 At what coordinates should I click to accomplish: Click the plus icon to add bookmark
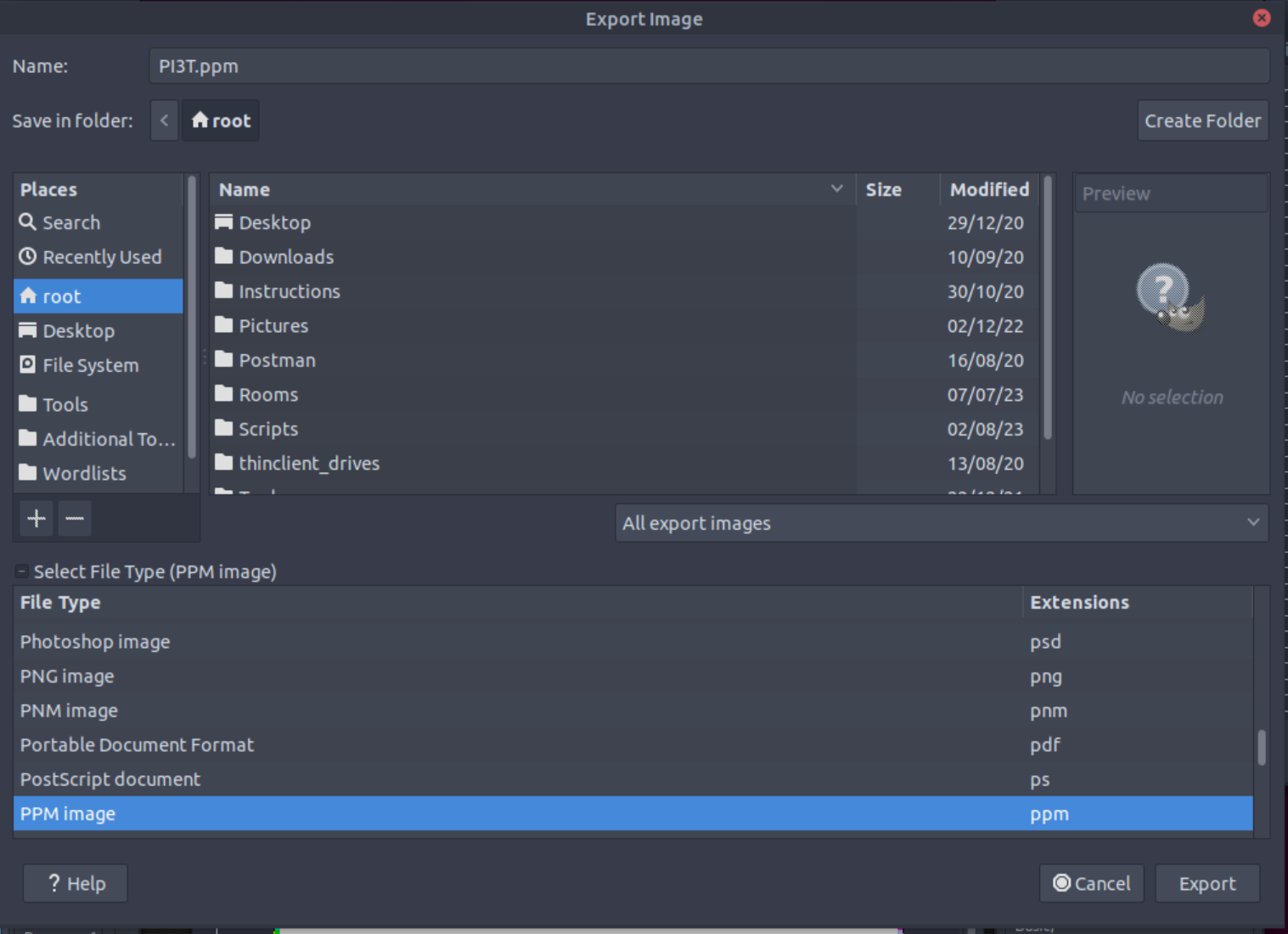pos(37,519)
